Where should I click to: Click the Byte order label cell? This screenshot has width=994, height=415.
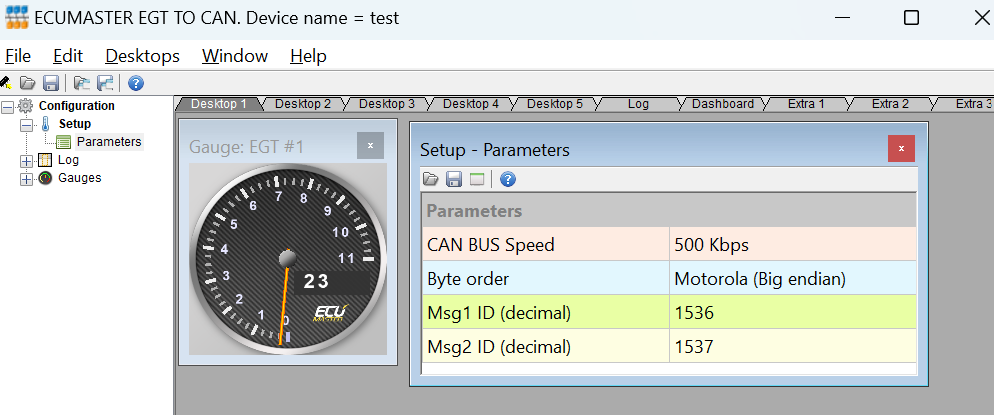pos(546,278)
